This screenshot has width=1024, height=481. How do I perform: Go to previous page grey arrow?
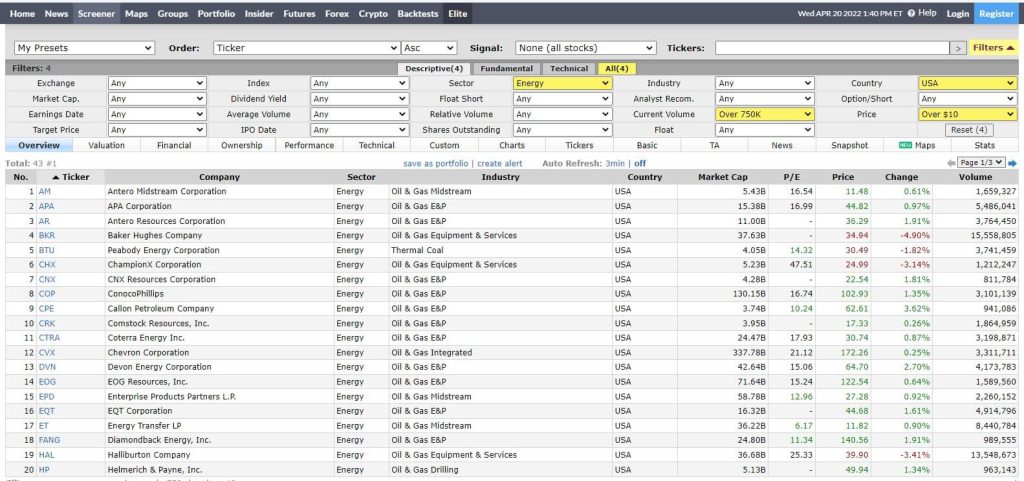[951, 163]
